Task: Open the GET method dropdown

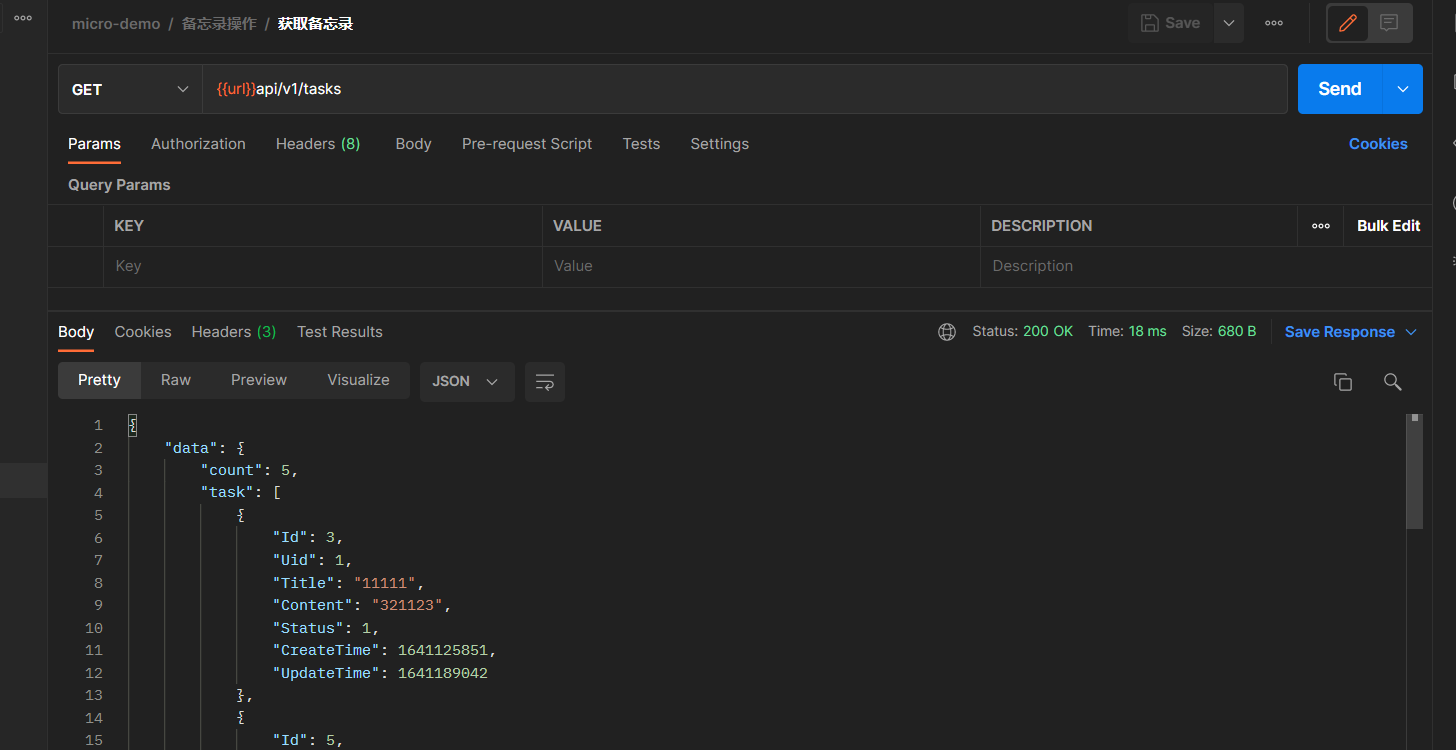Action: (130, 89)
